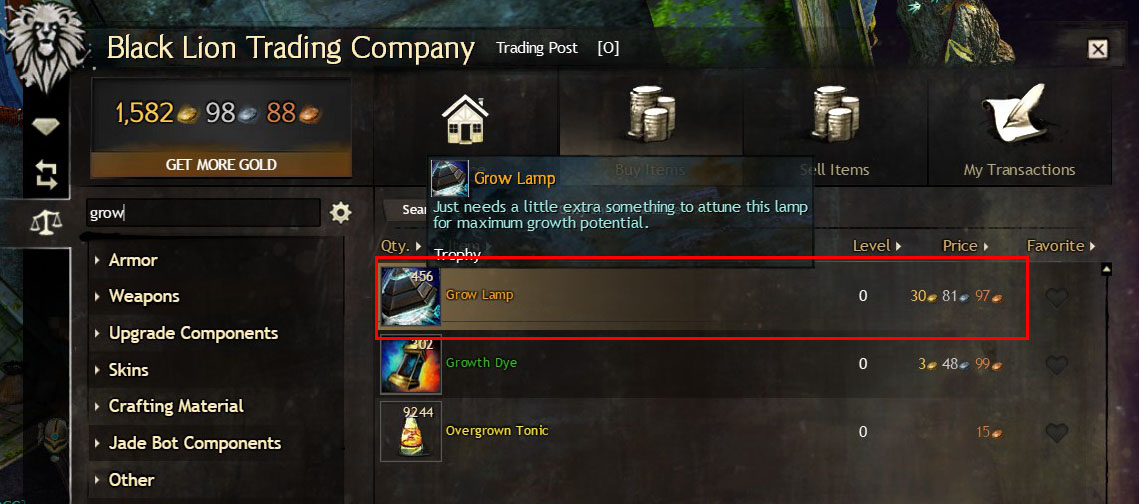Image resolution: width=1139 pixels, height=504 pixels.
Task: Select the Currency Exchange arrows icon
Action: coord(46,174)
